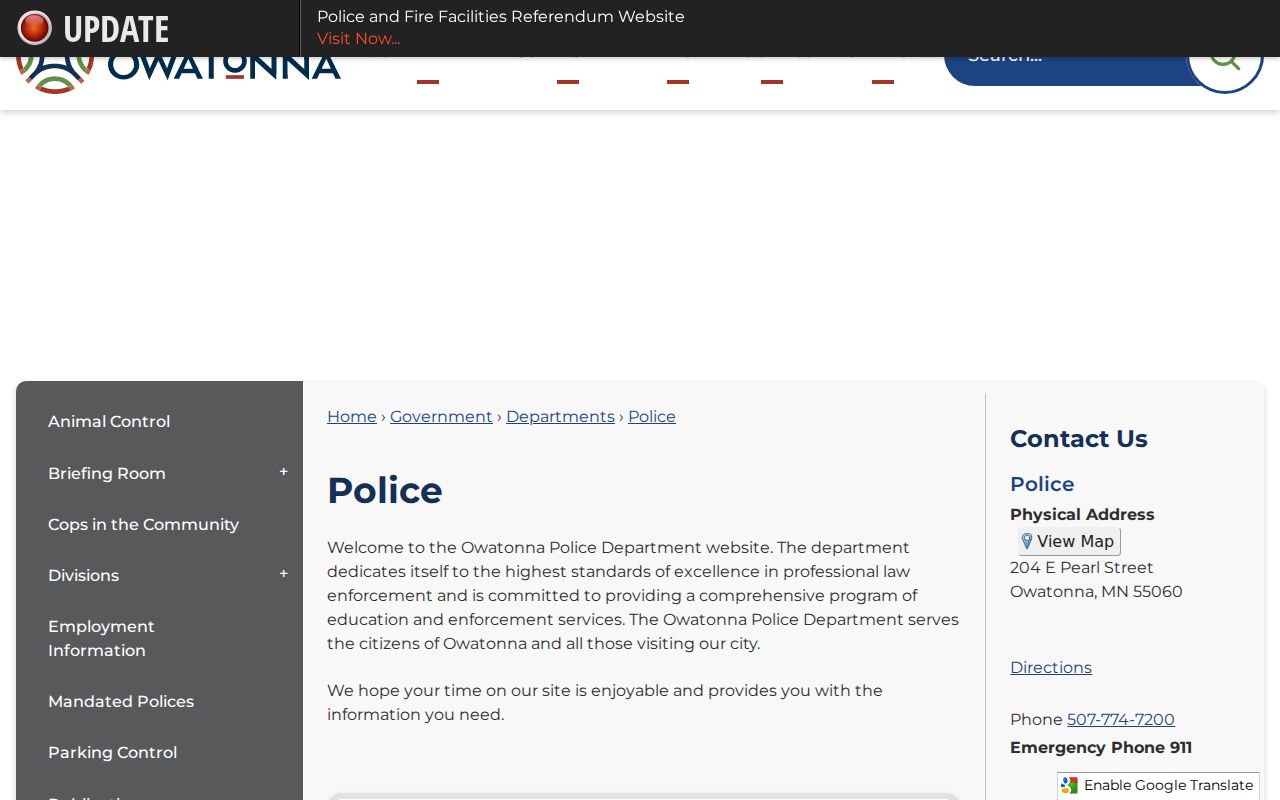Click the Owatonna, MN 55060 text
The height and width of the screenshot is (800, 1280).
tap(1096, 592)
